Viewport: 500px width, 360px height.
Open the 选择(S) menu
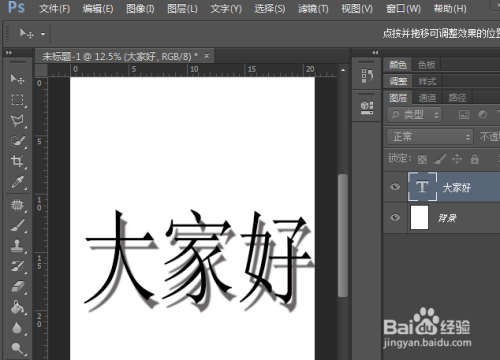pyautogui.click(x=270, y=8)
